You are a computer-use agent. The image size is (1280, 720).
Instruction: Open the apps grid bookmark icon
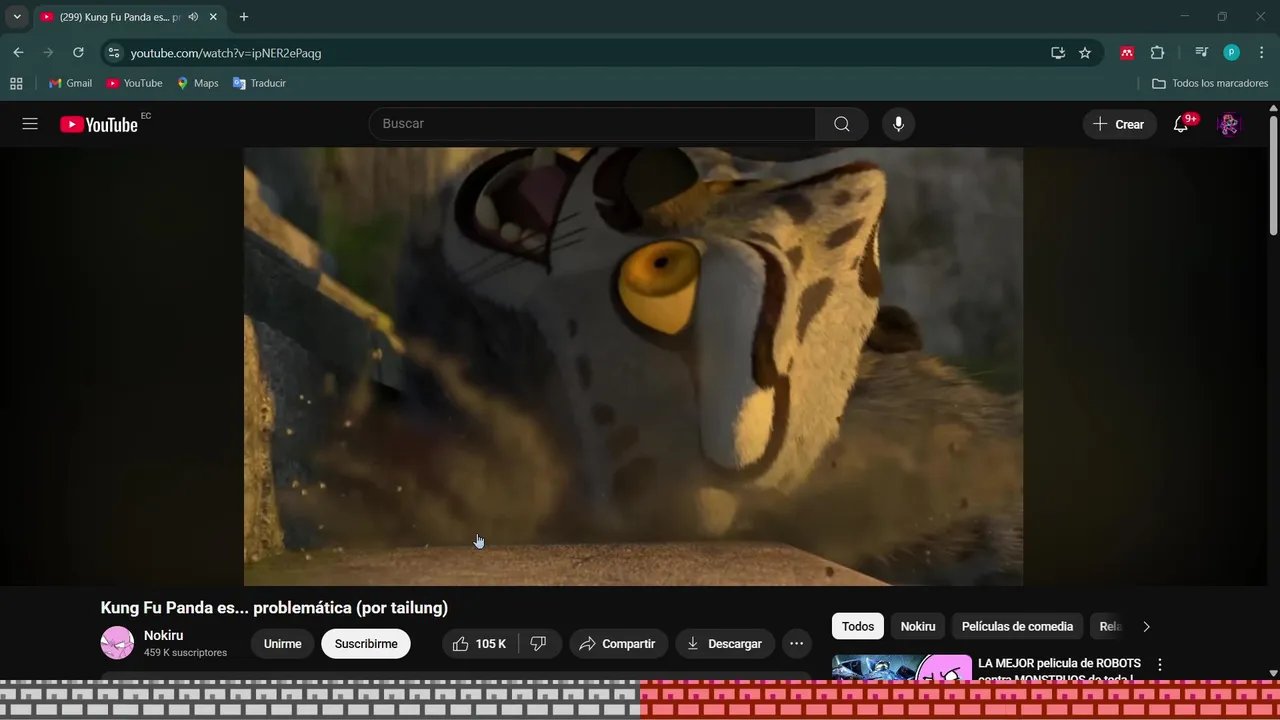16,83
